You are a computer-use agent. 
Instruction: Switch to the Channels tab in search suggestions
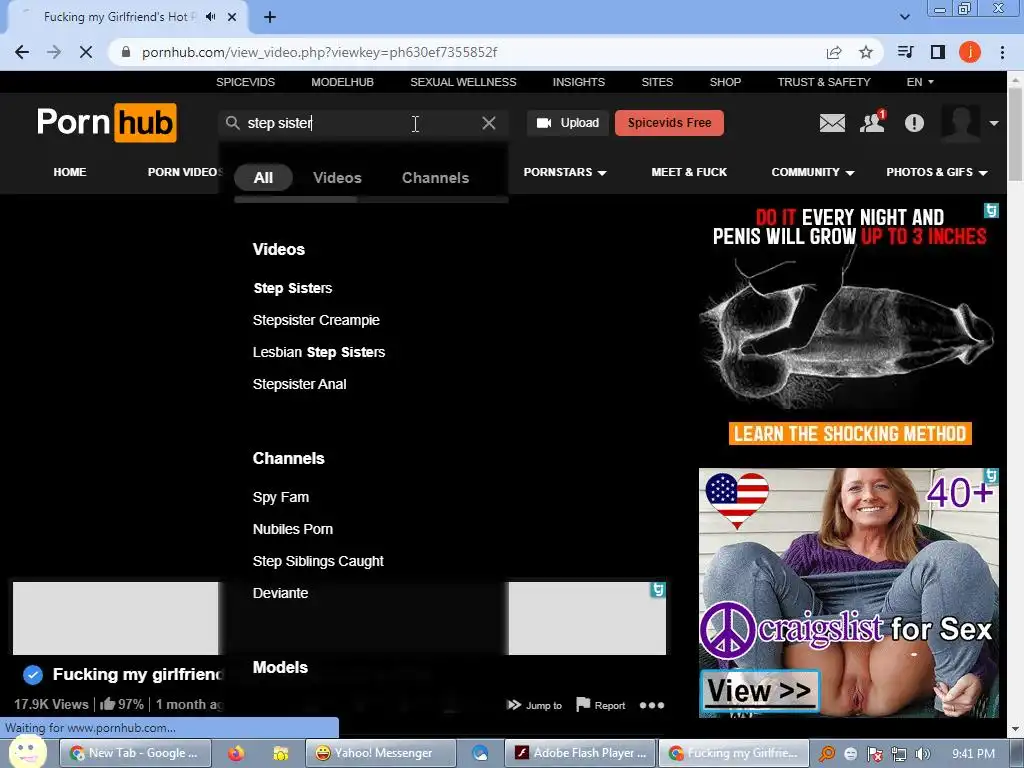click(436, 178)
